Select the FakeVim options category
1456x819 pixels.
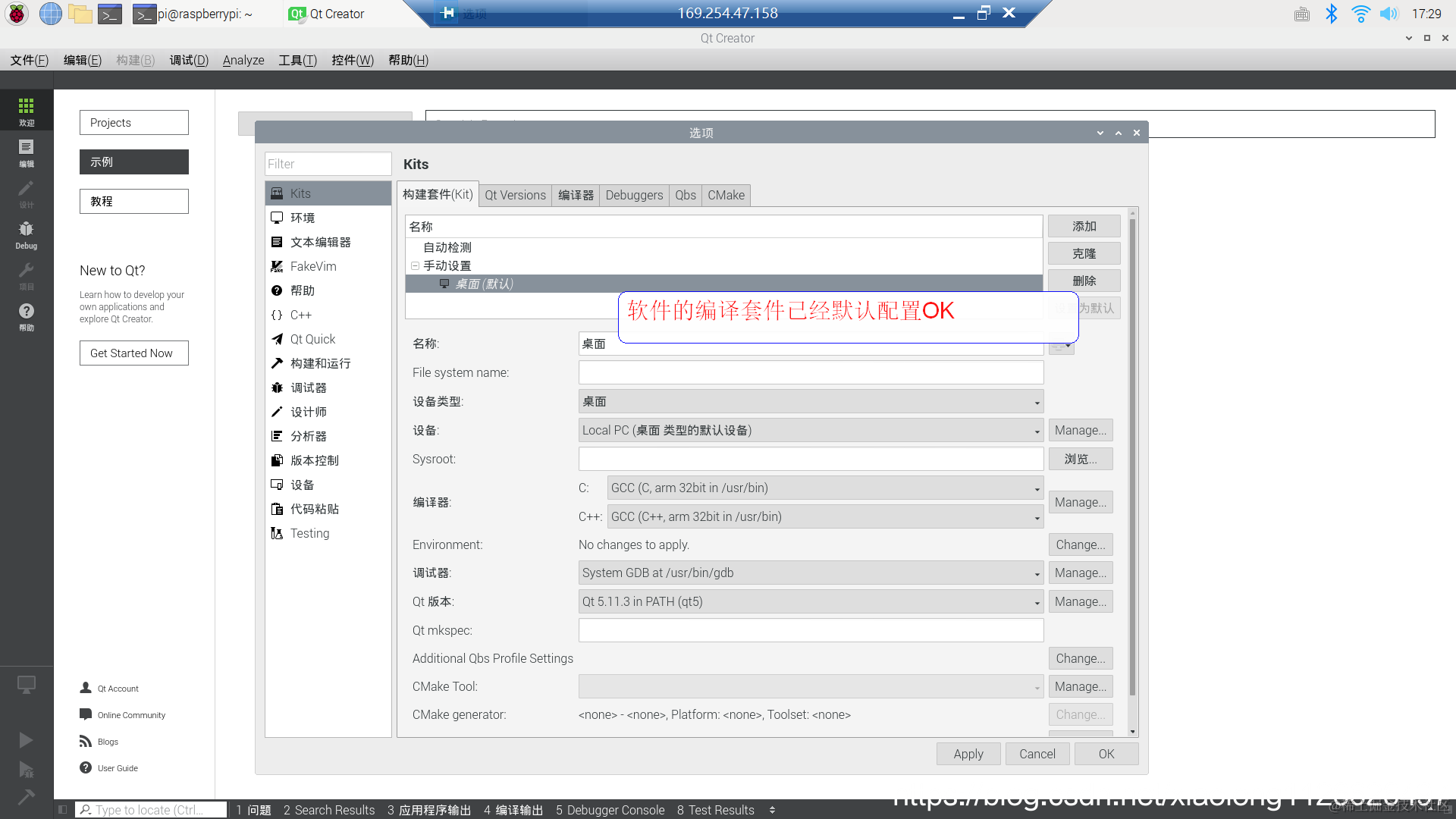click(x=312, y=266)
